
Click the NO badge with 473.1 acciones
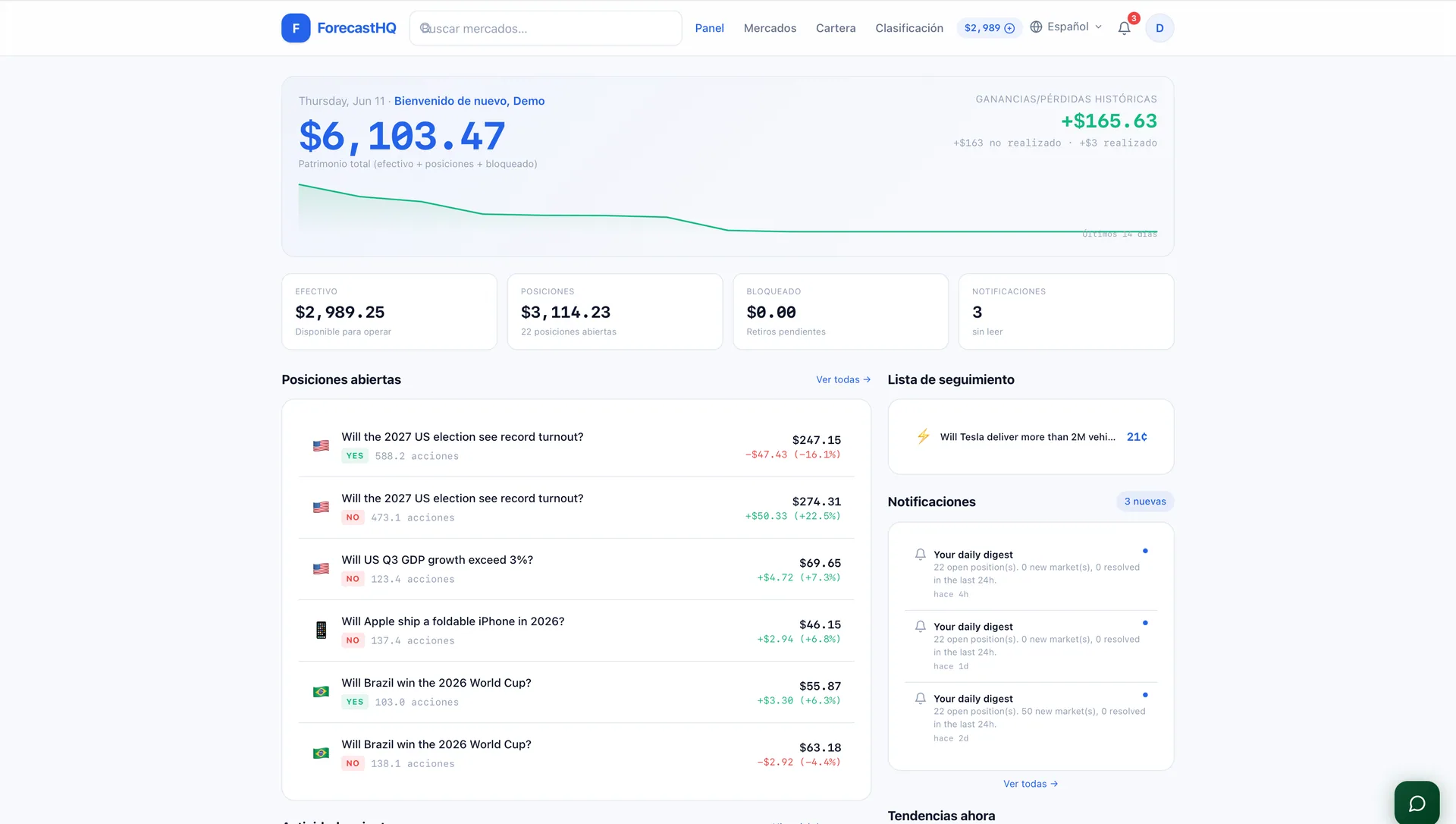[x=353, y=517]
